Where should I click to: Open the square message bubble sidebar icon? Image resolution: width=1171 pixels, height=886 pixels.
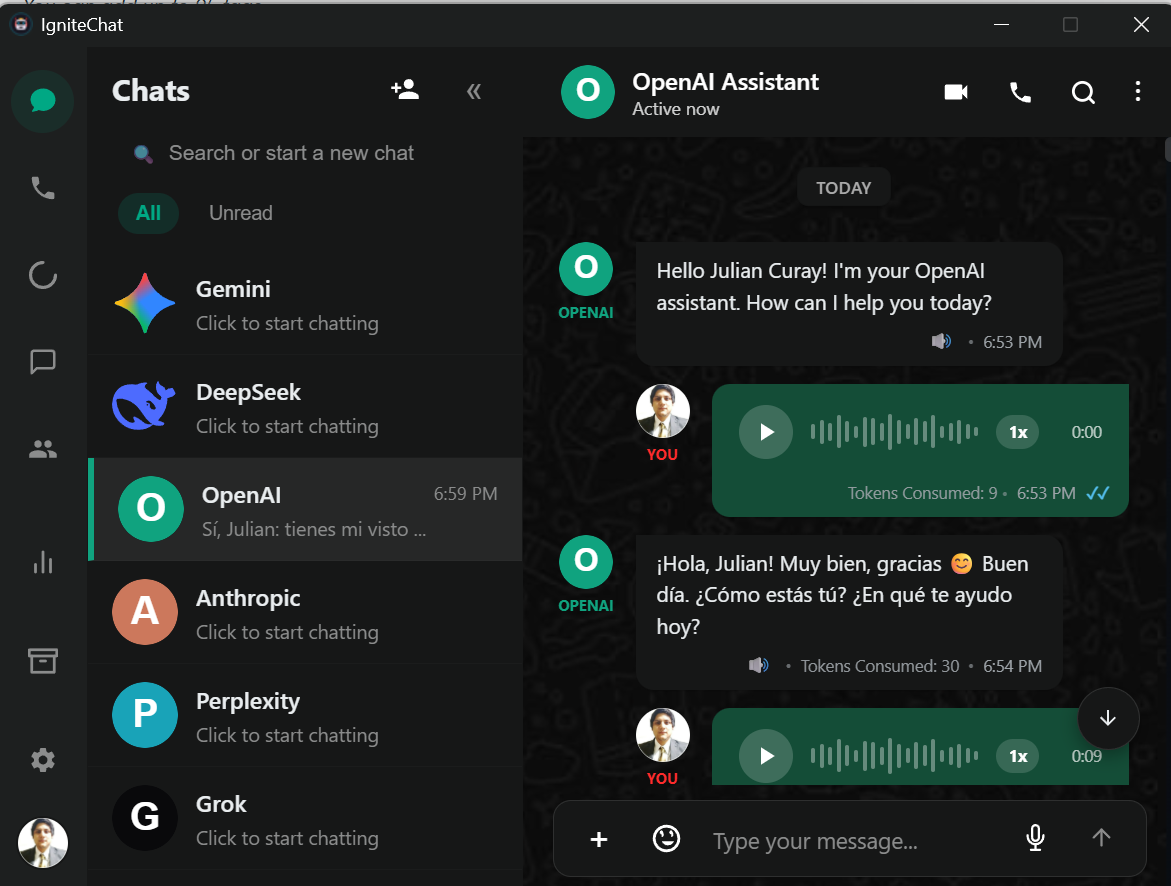point(43,362)
